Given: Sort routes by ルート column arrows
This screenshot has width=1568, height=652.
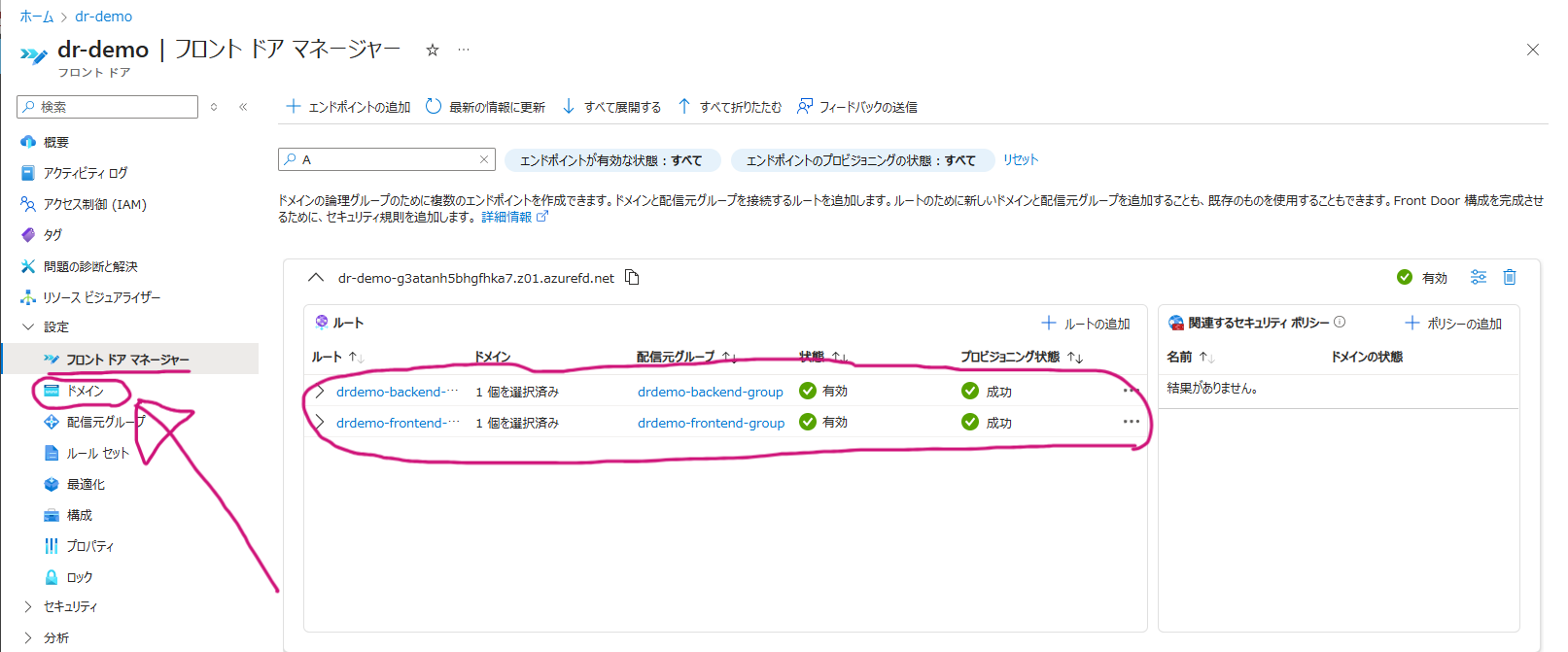Looking at the screenshot, I should tap(356, 358).
